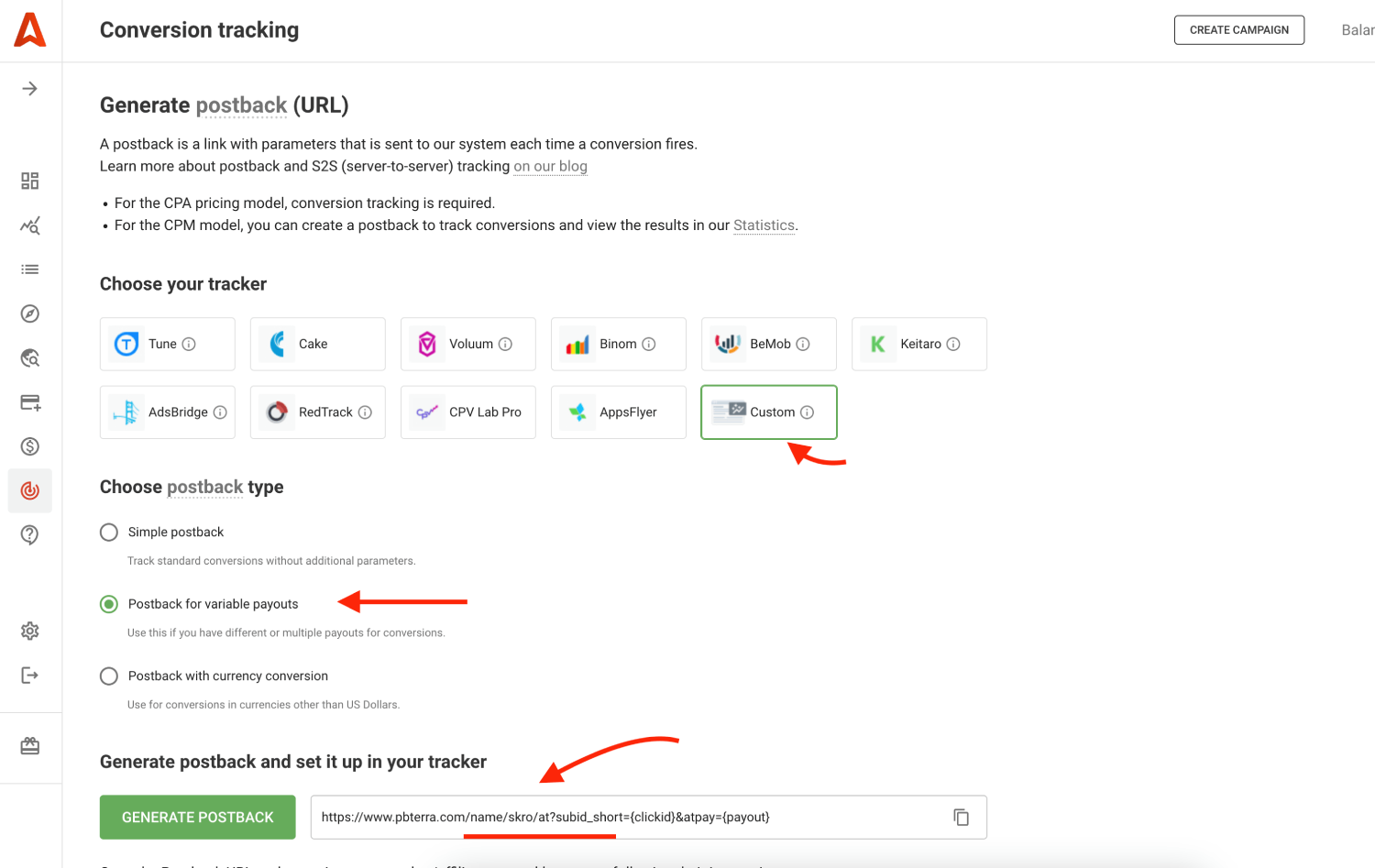Open the help question mark icon
The width and height of the screenshot is (1375, 868).
pyautogui.click(x=30, y=534)
